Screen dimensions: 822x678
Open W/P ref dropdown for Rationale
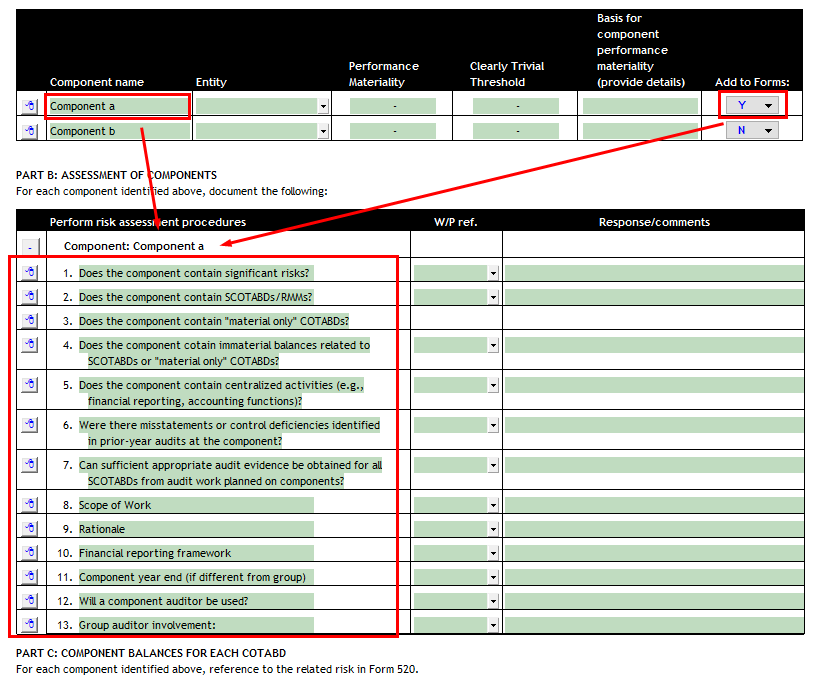pos(493,529)
